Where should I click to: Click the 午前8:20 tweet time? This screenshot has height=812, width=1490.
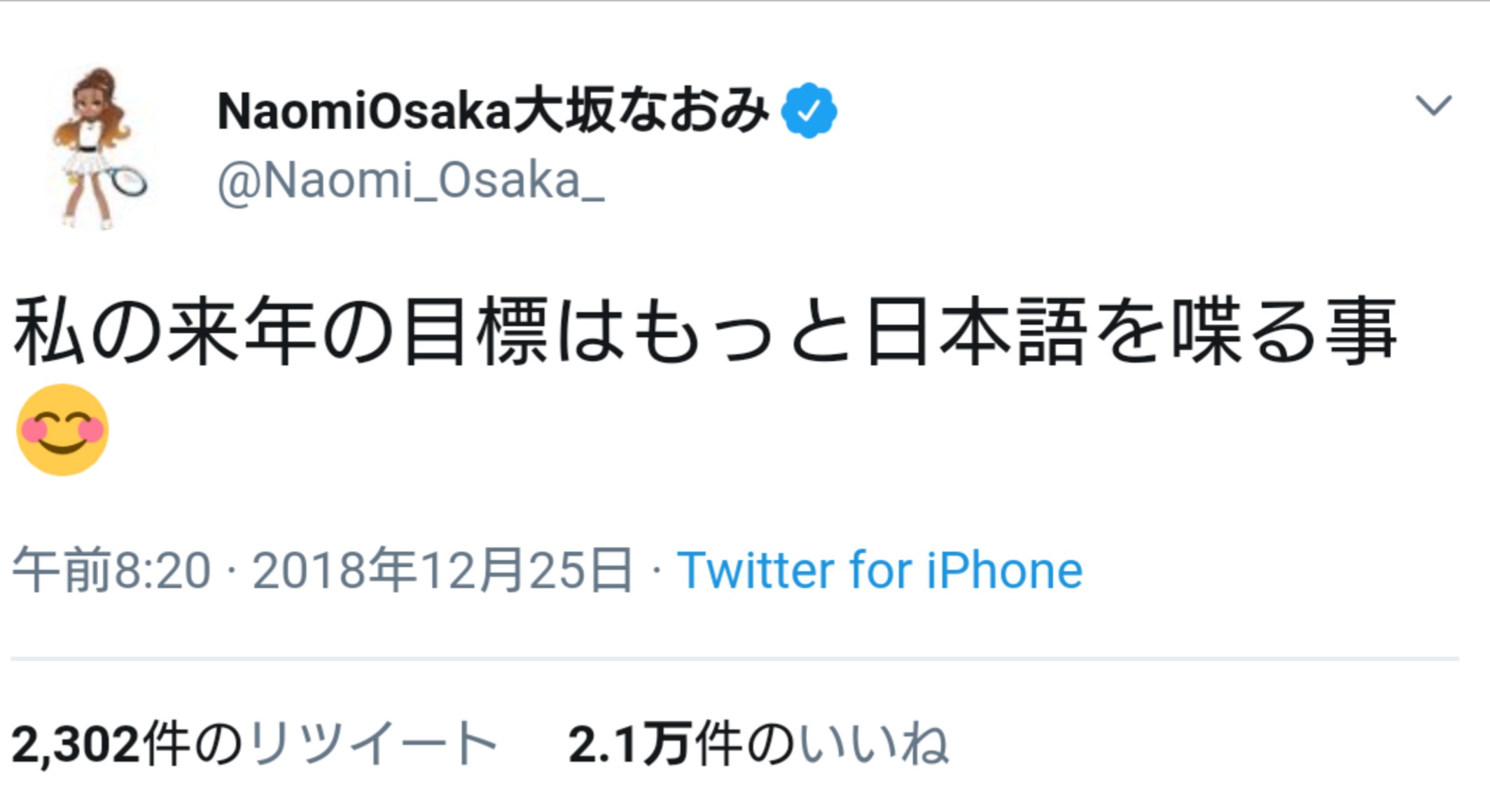pyautogui.click(x=111, y=570)
